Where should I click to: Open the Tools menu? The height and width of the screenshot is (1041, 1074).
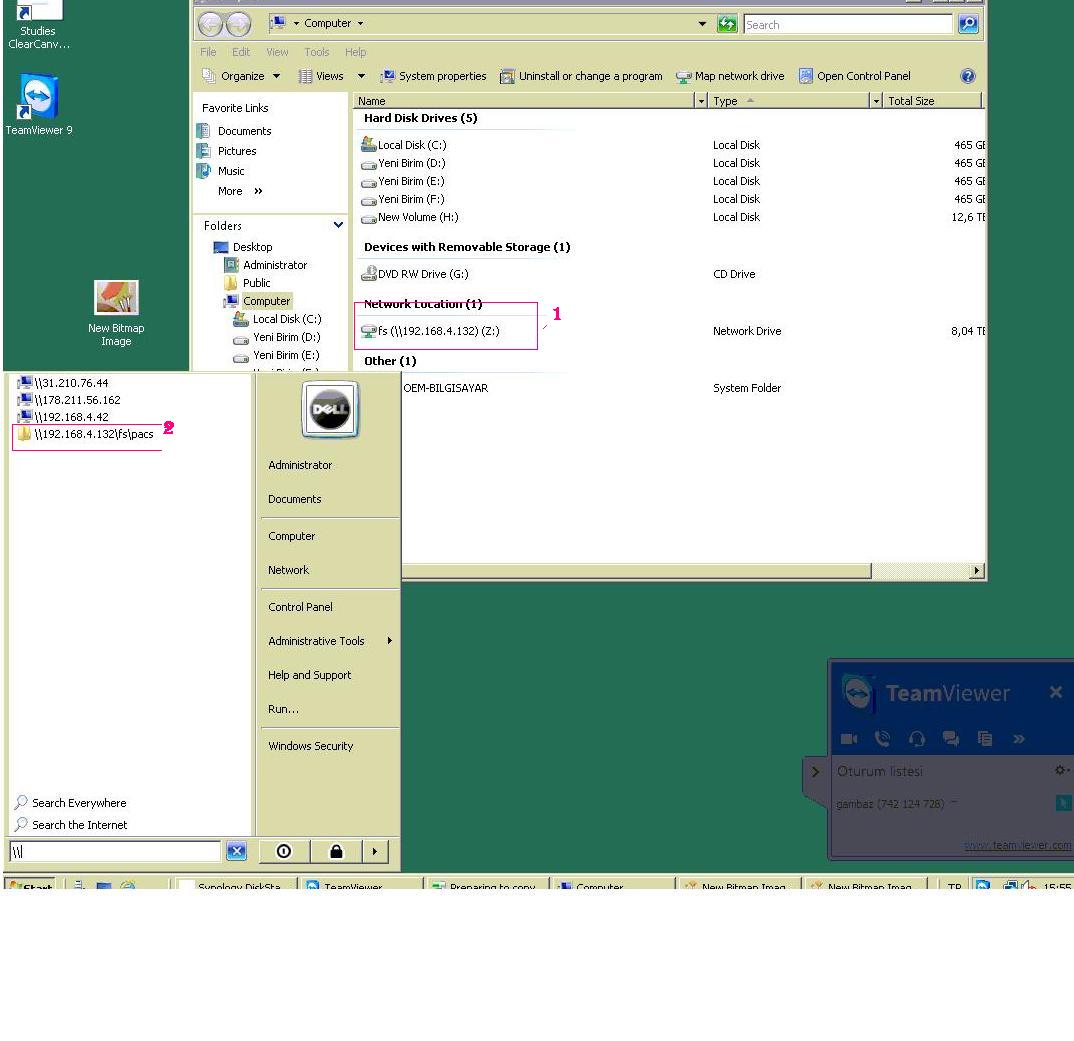click(316, 52)
